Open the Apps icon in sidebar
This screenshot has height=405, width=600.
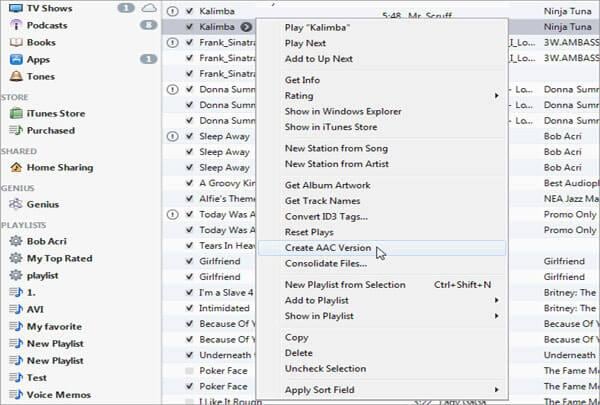click(x=16, y=59)
